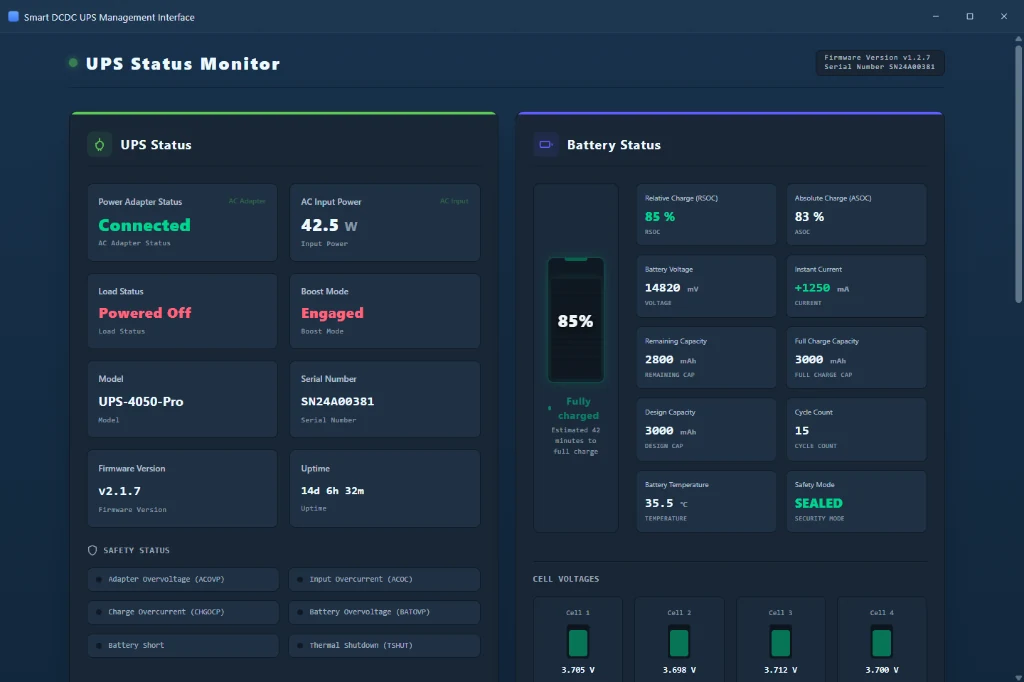Select the Input Overcurrent (ACOC) safety row
Viewport: 1024px width, 682px height.
pos(385,579)
